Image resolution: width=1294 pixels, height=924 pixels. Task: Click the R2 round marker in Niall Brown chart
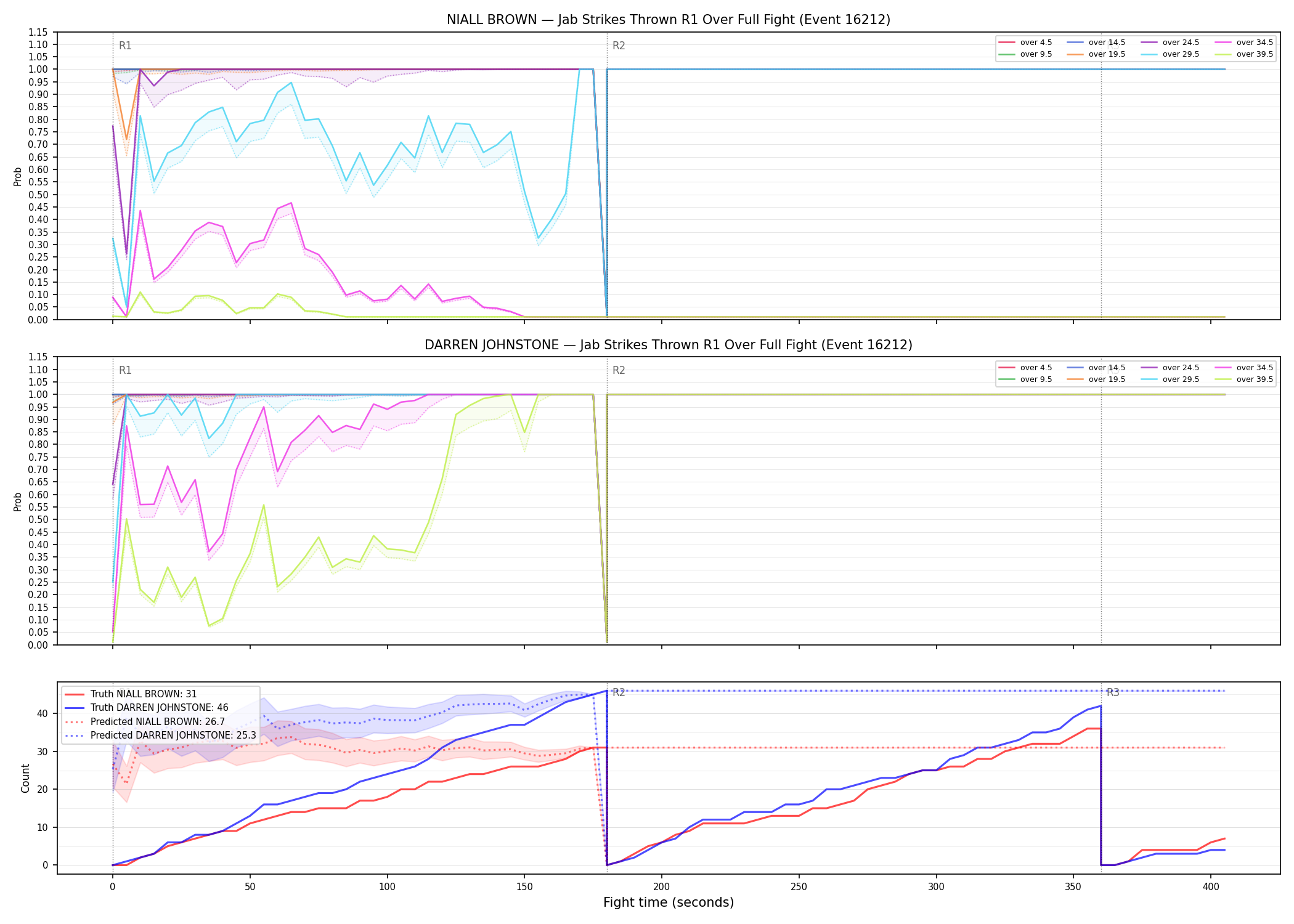pos(619,46)
